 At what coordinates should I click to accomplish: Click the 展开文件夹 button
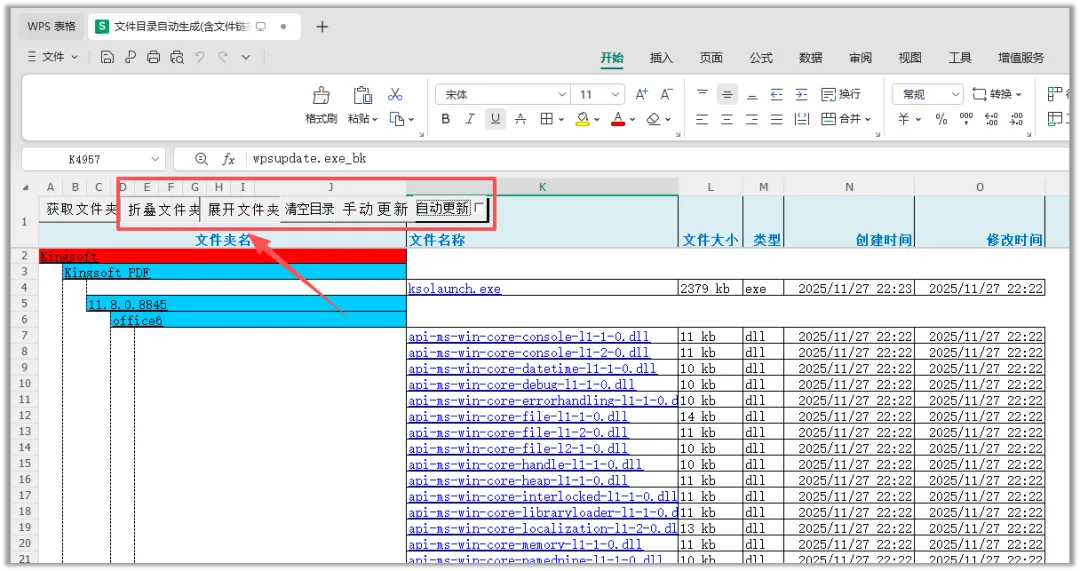click(x=241, y=209)
